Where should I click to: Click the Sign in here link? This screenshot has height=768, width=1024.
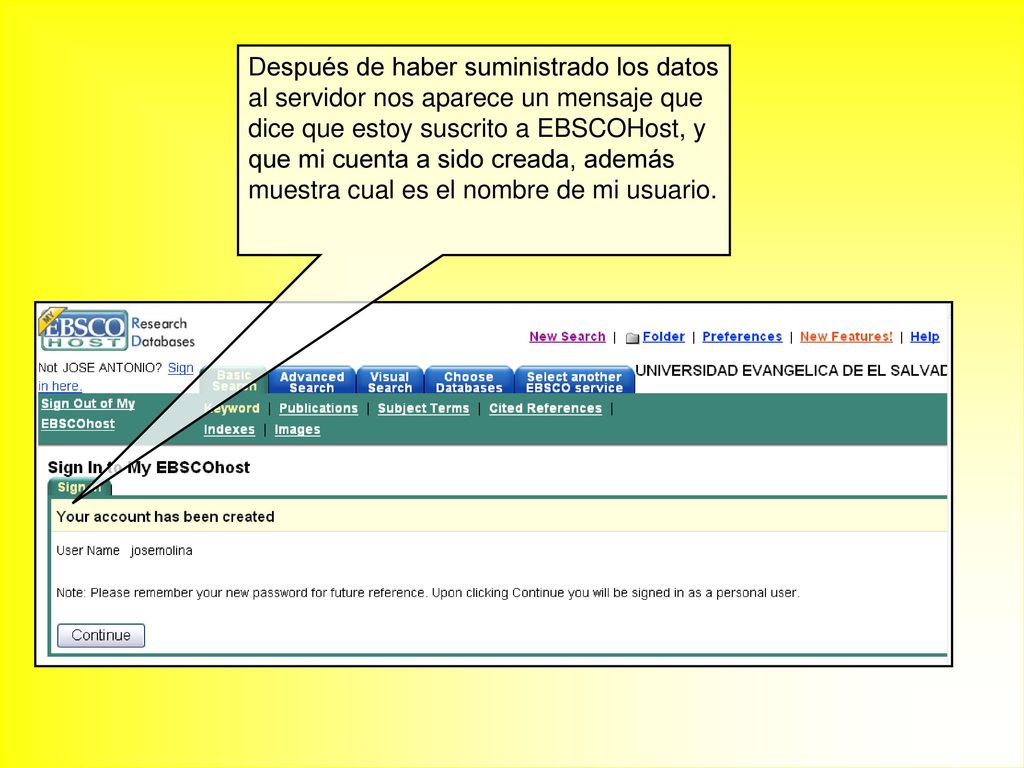tap(116, 376)
